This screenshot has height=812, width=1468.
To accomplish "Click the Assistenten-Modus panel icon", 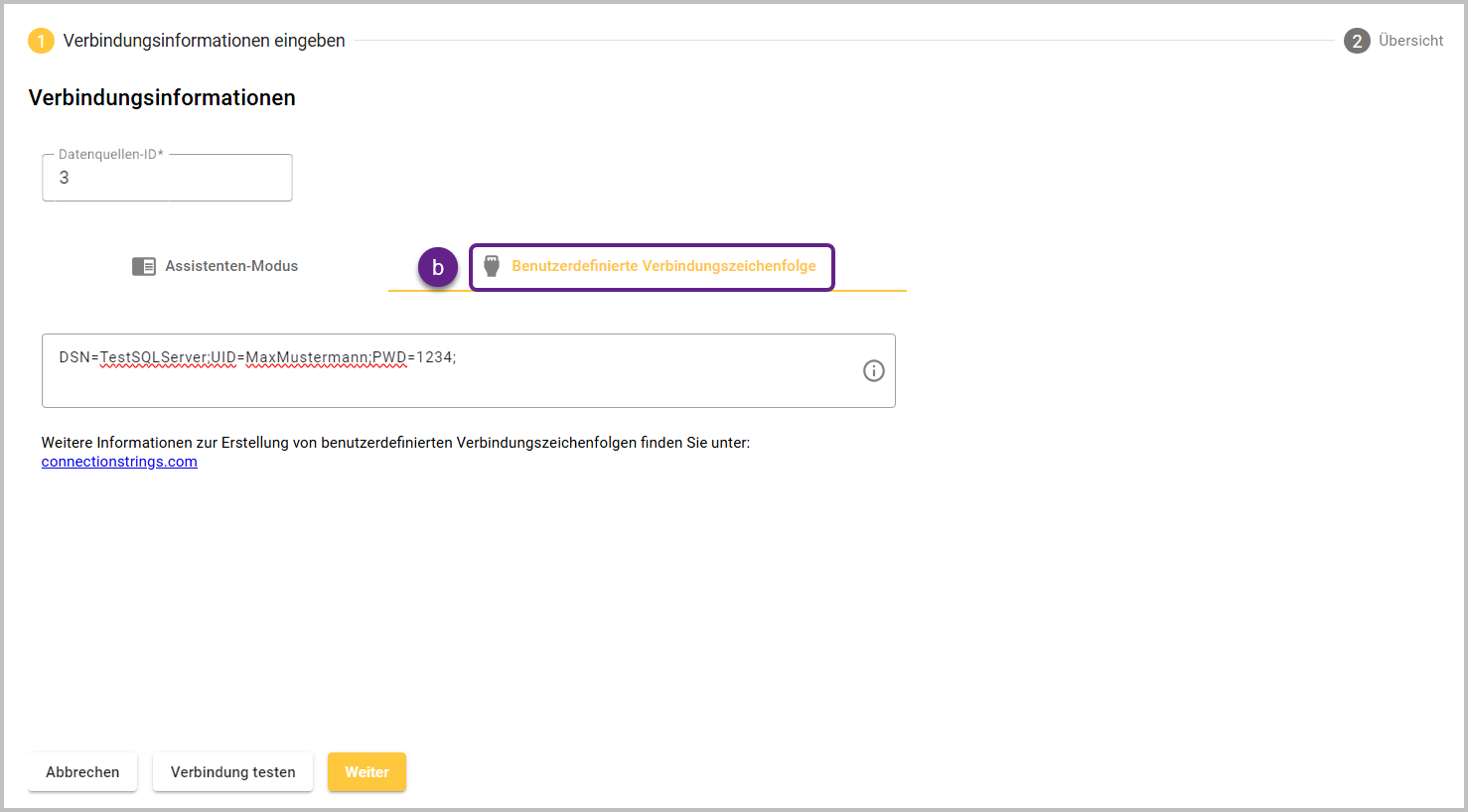I will [x=144, y=266].
